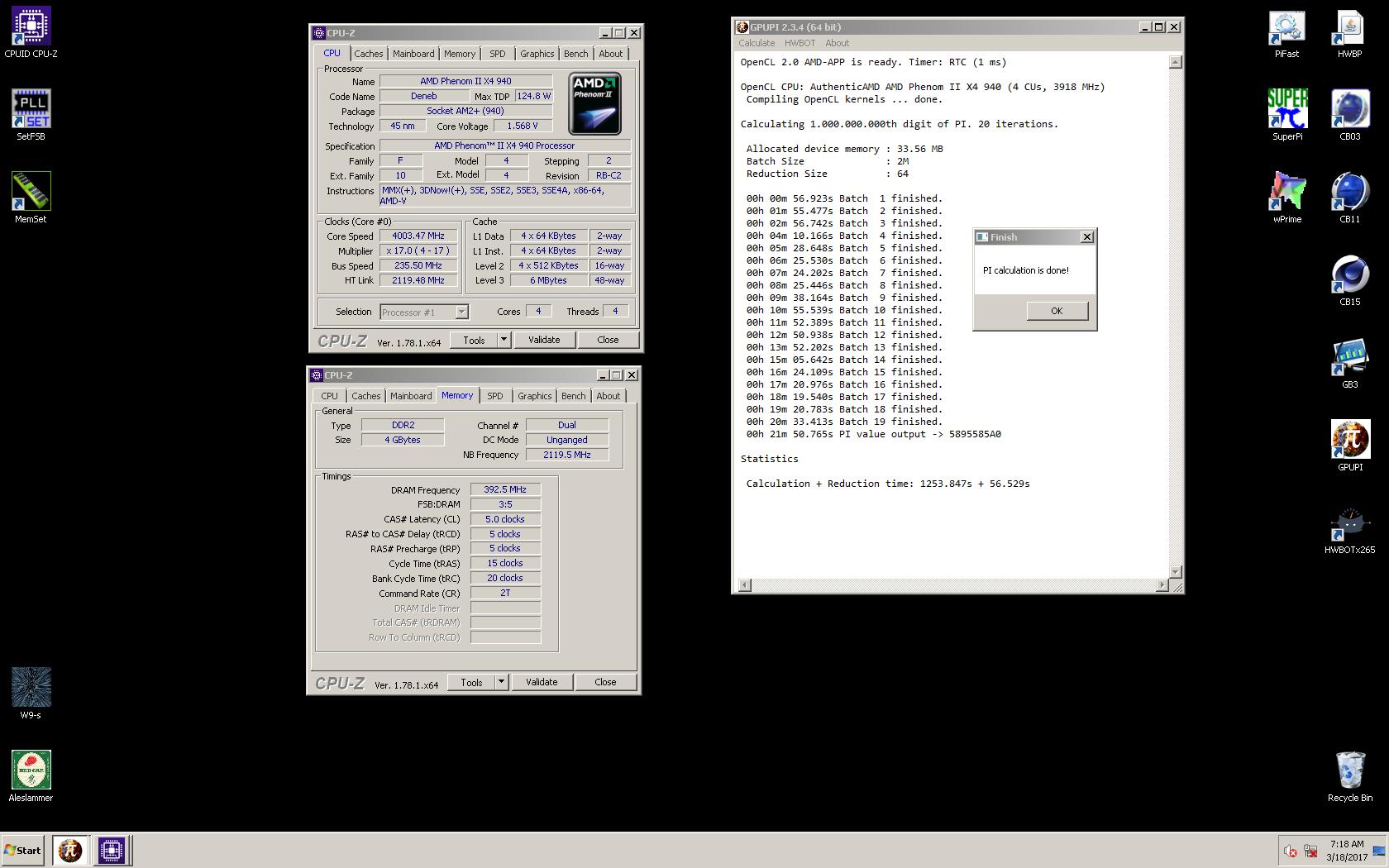Click the GPUPI title bar app icon
The width and height of the screenshot is (1389, 868).
click(x=742, y=27)
